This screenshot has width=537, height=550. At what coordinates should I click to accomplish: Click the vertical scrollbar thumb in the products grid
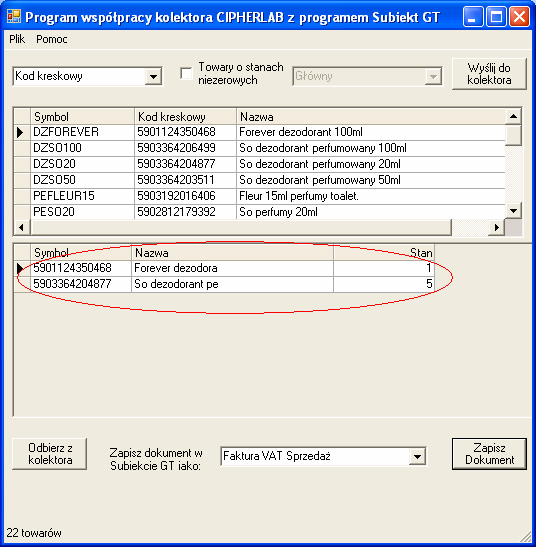coord(513,135)
